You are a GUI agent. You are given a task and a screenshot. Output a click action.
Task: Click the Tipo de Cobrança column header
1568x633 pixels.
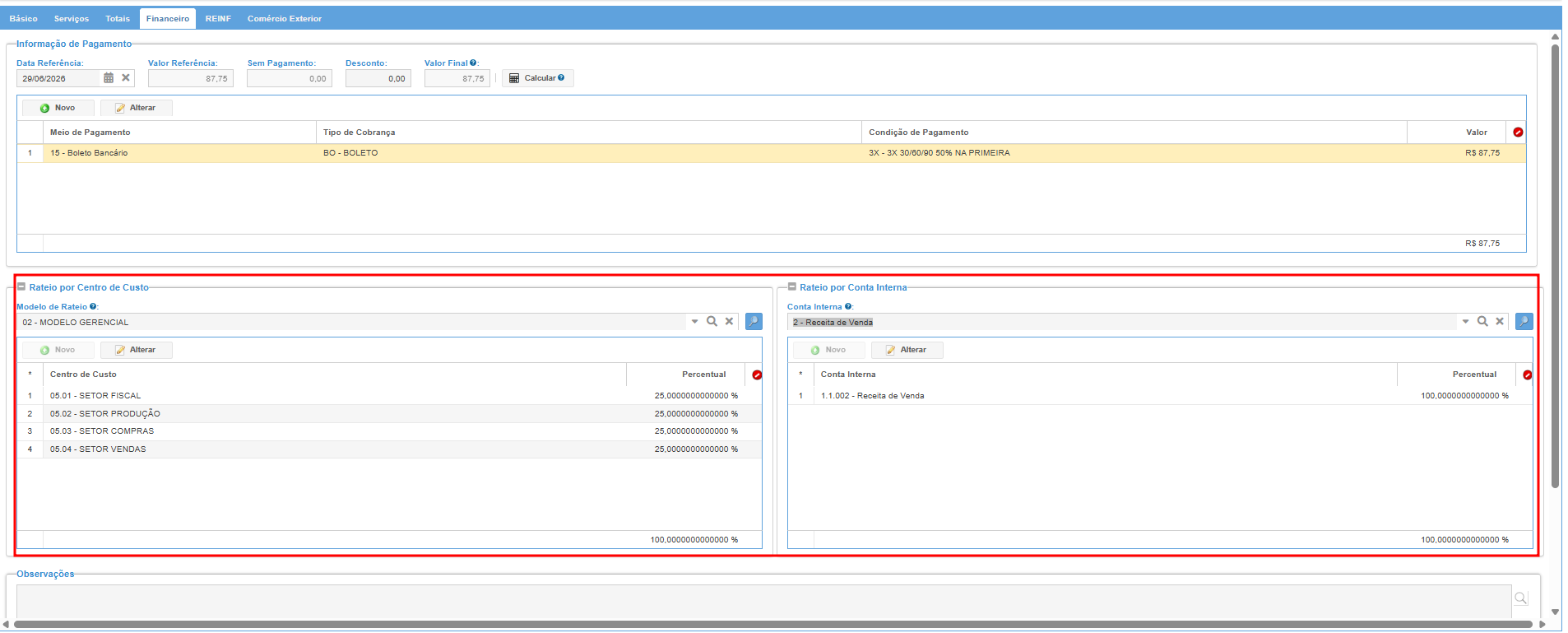click(x=589, y=133)
